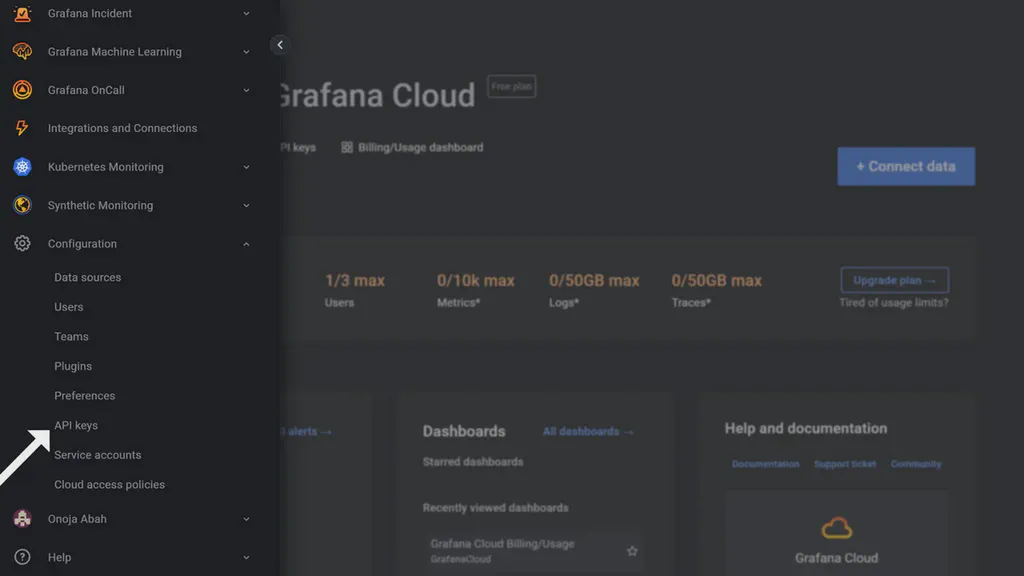The image size is (1024, 576).
Task: Open the Configuration gear icon
Action: pos(23,243)
